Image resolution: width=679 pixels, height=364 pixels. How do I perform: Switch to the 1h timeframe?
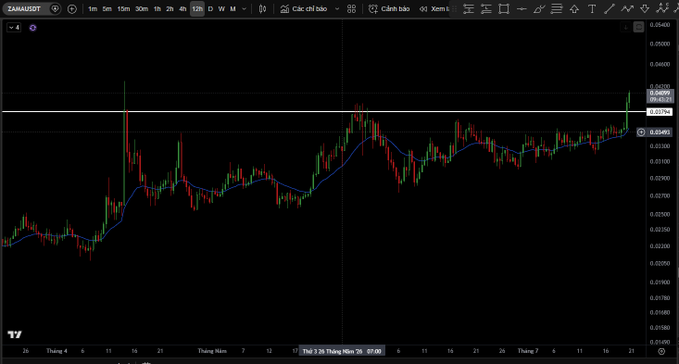157,9
